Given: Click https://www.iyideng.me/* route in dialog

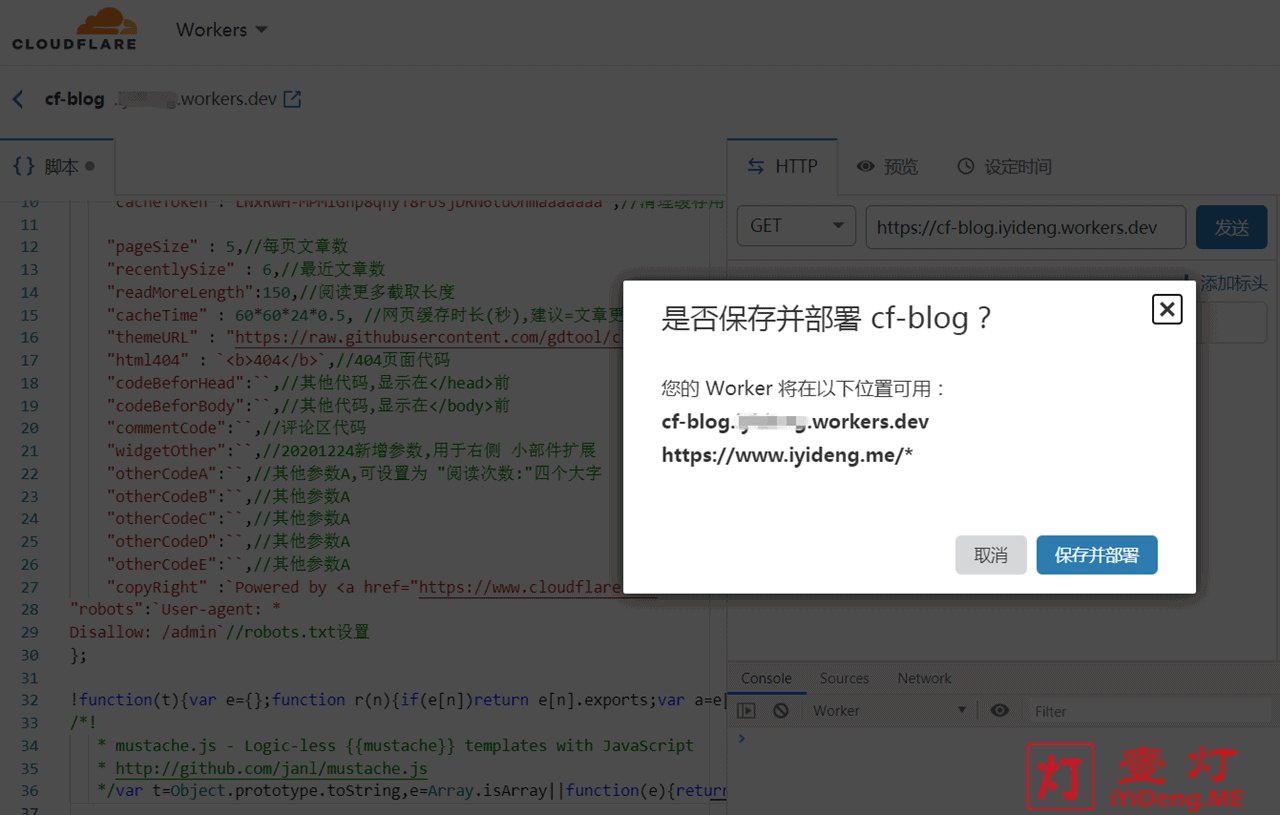Looking at the screenshot, I should point(787,456).
